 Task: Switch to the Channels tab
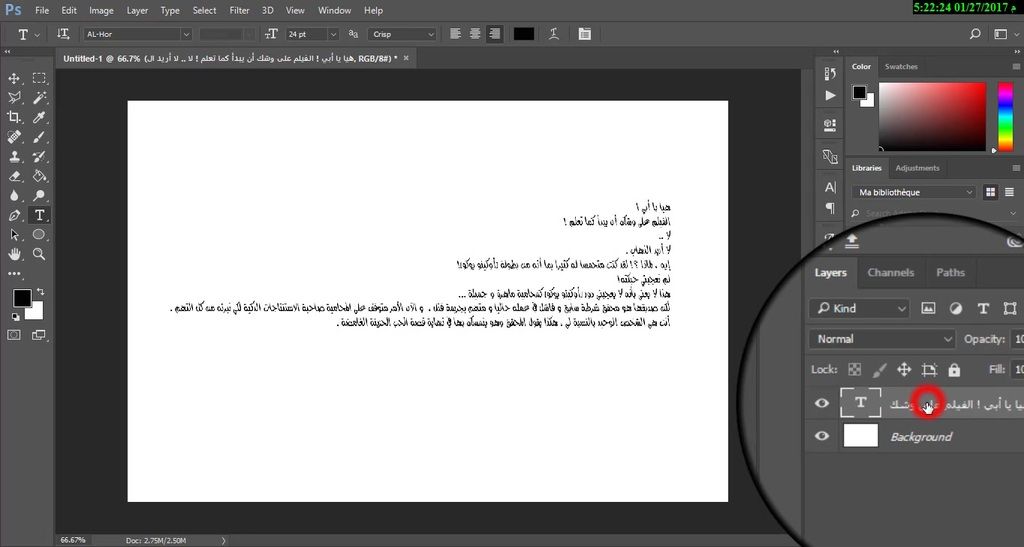pos(890,272)
